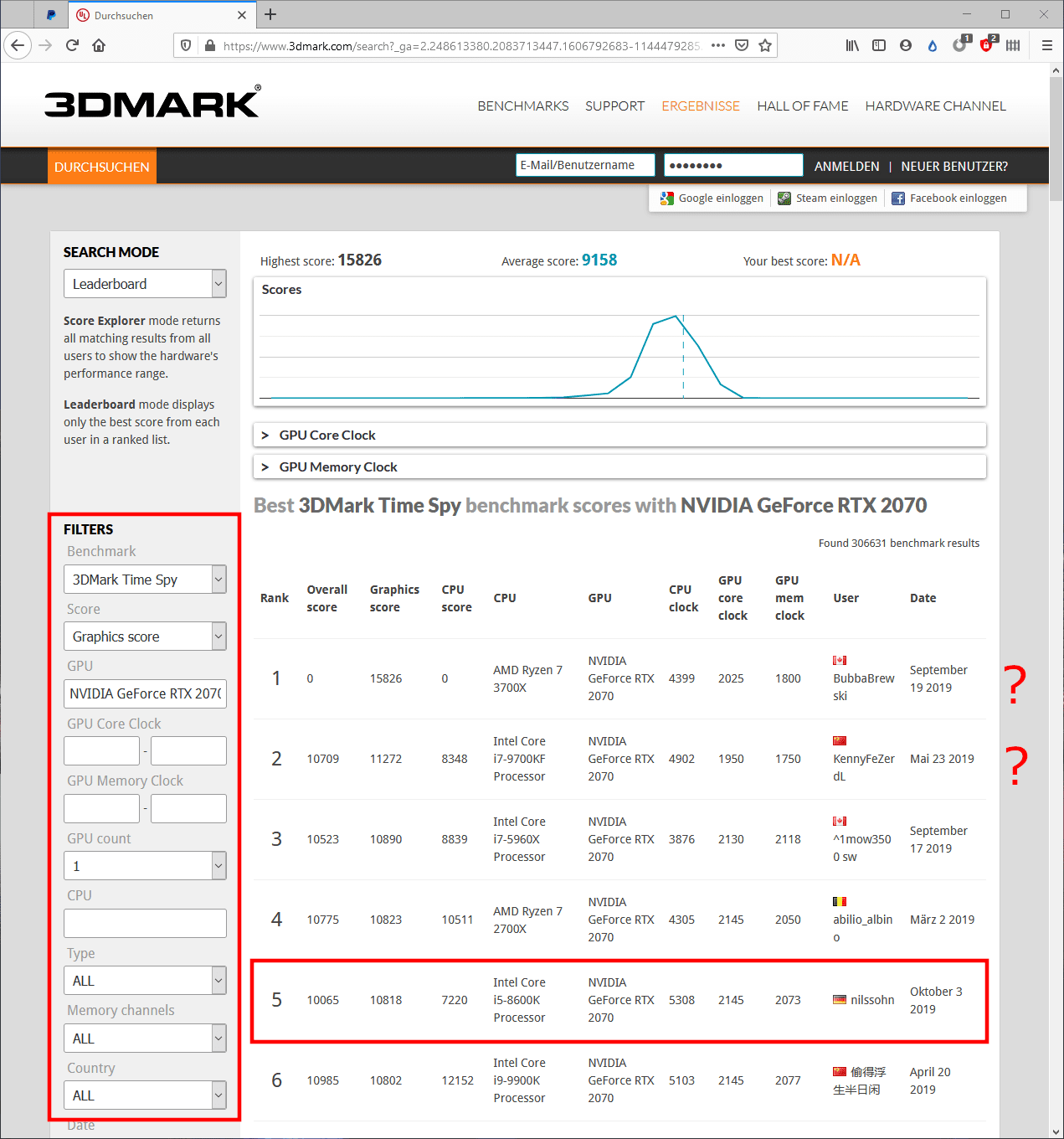The image size is (1064, 1139).
Task: Open the Country ALL dropdown
Action: (145, 1095)
